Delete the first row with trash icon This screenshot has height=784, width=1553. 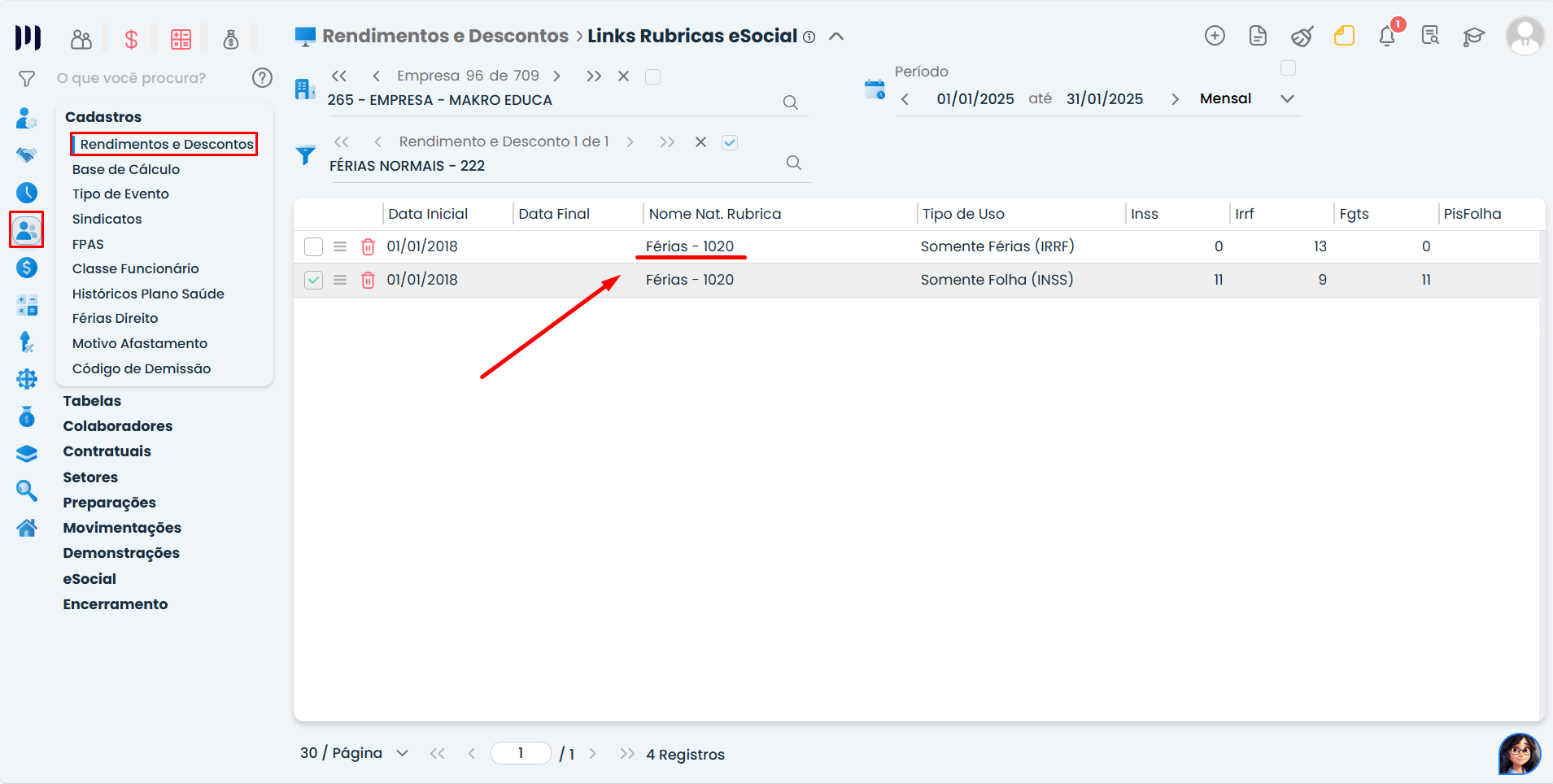(368, 246)
